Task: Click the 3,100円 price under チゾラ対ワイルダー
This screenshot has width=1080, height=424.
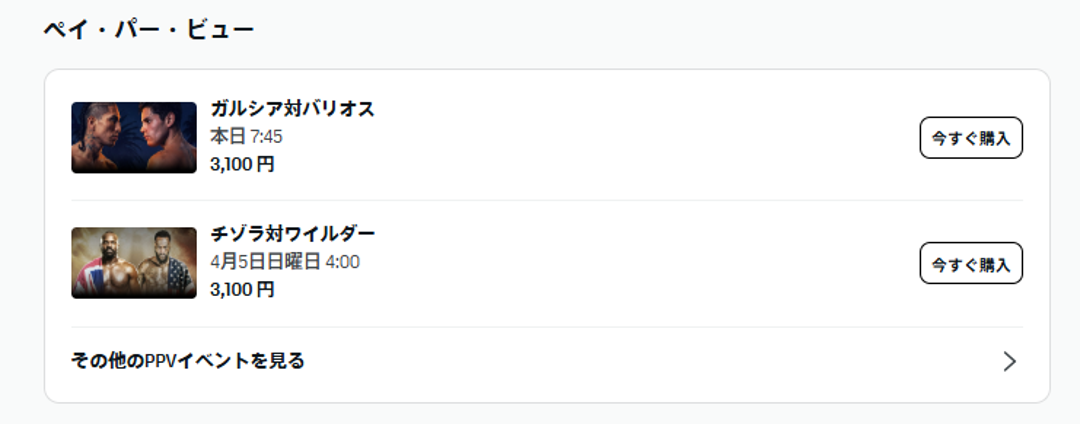Action: pos(242,290)
